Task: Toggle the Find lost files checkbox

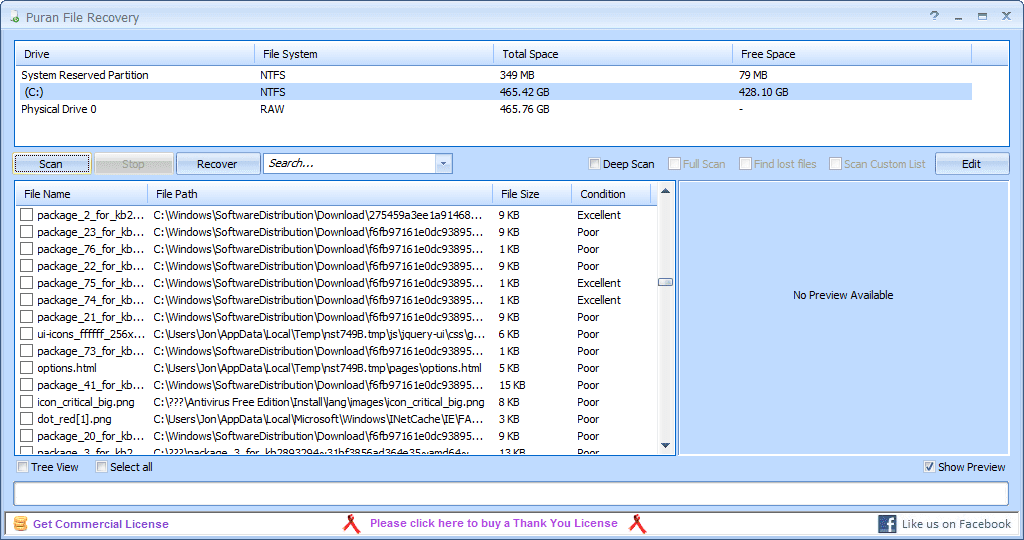Action: pyautogui.click(x=745, y=164)
